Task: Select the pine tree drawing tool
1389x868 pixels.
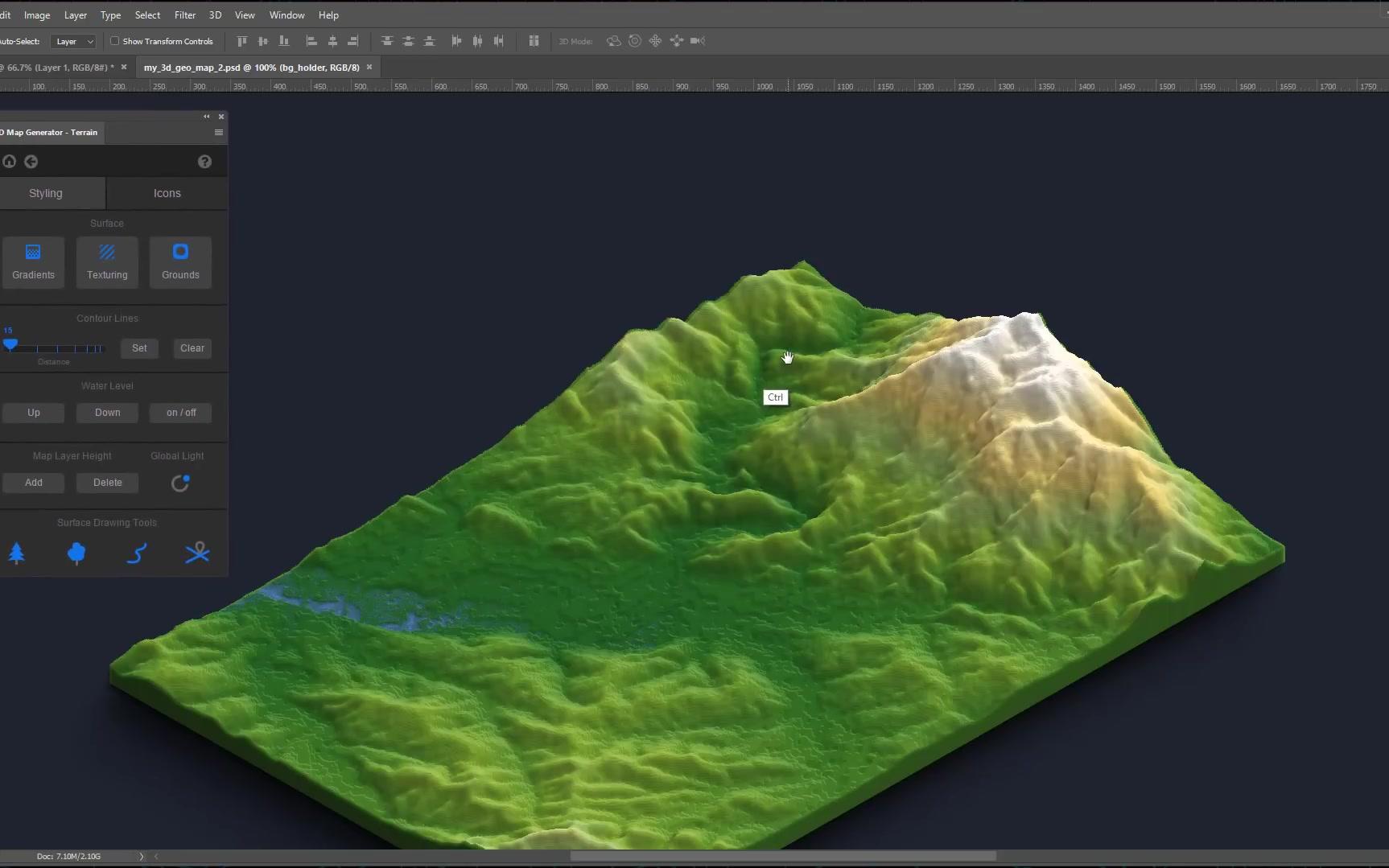Action: (x=18, y=553)
